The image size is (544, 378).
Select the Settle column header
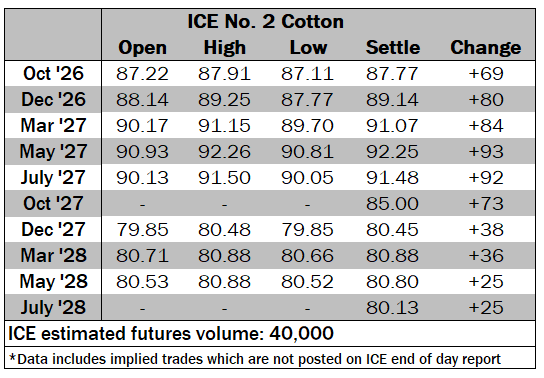tap(393, 48)
